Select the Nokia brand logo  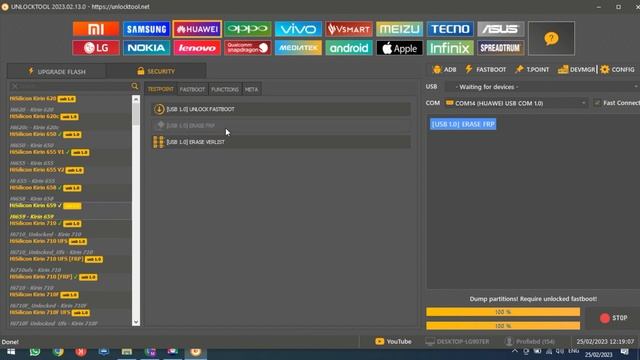[146, 48]
